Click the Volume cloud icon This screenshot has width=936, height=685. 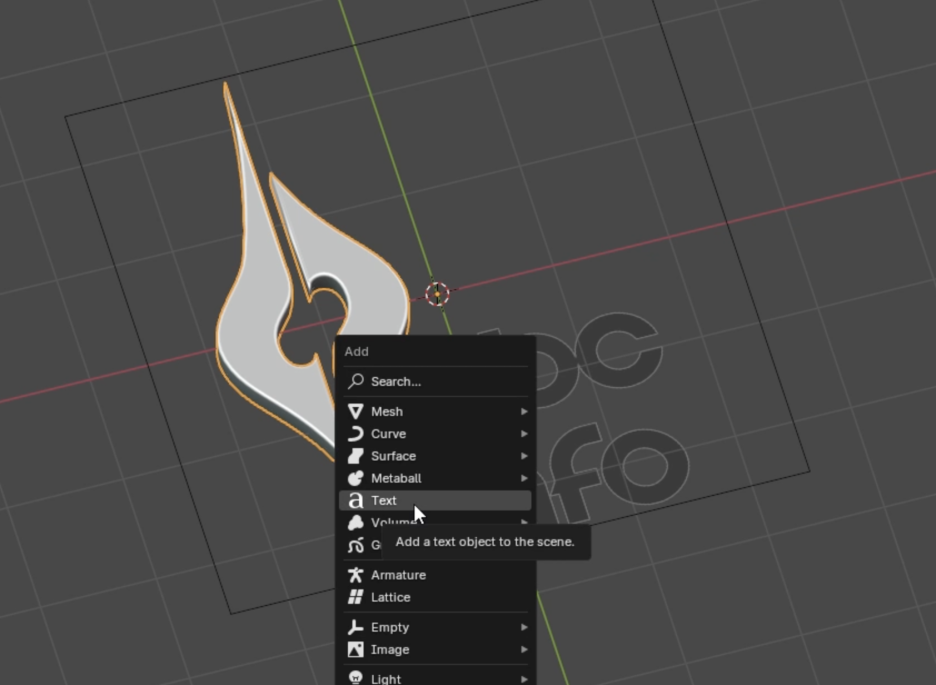pos(356,523)
